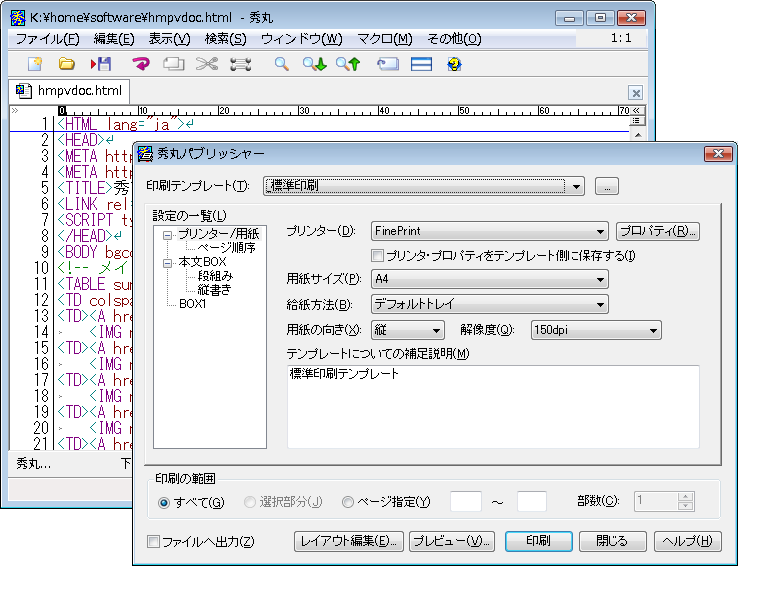
Task: Click the Publisher dialog title icon
Action: (x=145, y=154)
